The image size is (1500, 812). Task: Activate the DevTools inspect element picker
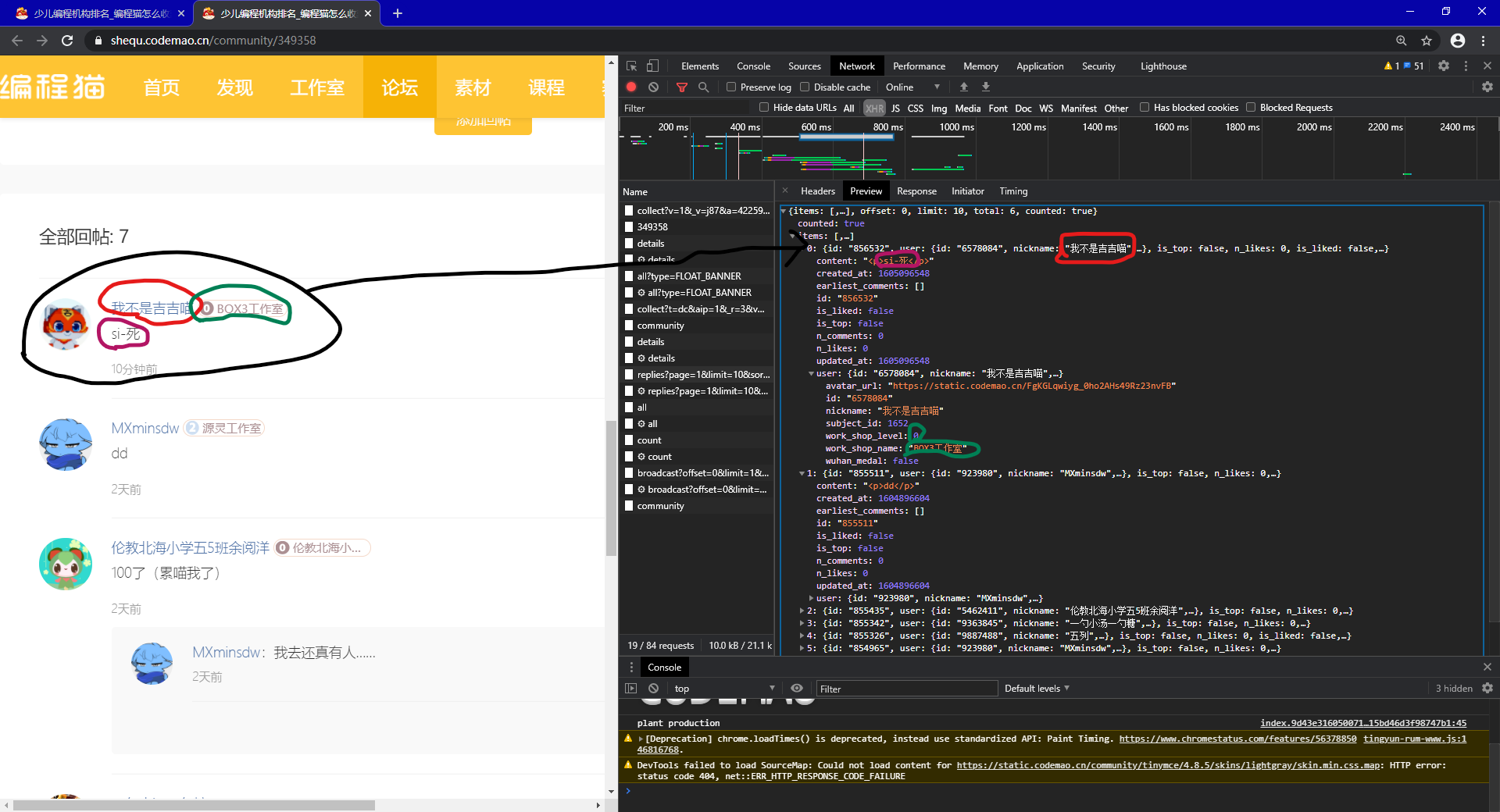(632, 66)
